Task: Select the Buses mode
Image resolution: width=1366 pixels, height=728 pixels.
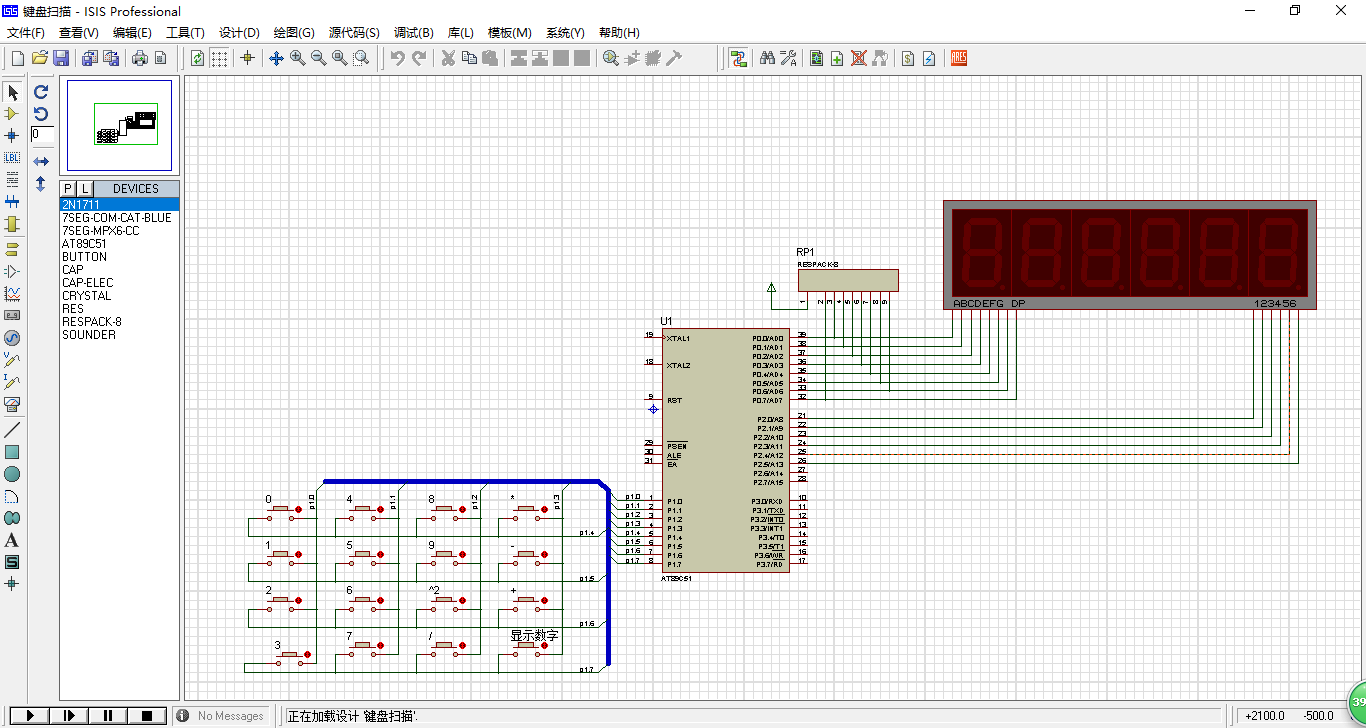Action: pyautogui.click(x=12, y=201)
